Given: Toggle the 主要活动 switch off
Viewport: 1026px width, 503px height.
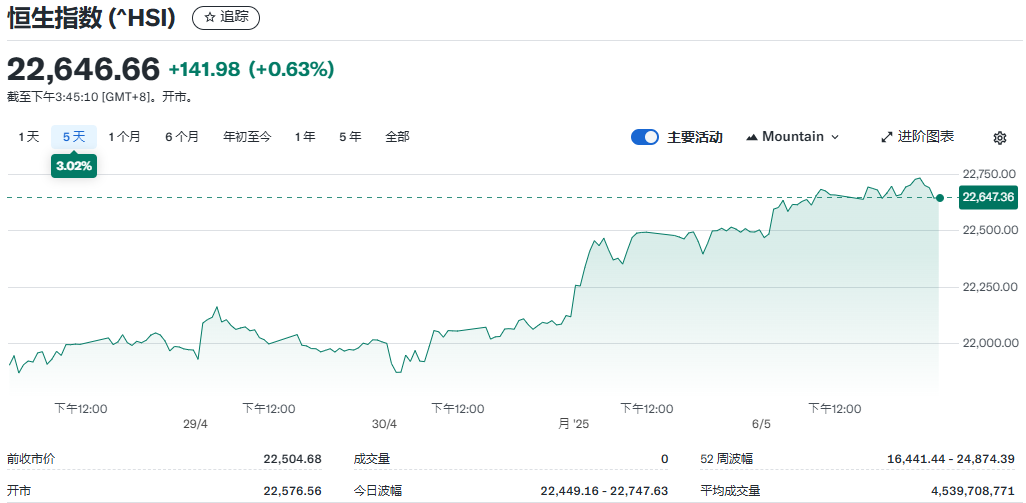Looking at the screenshot, I should (645, 137).
